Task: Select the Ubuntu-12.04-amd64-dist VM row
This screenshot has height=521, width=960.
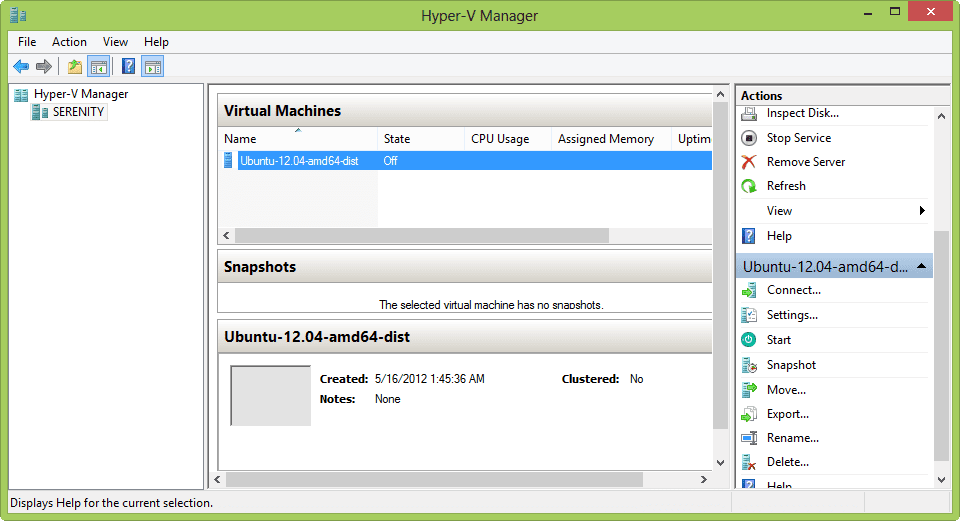Action: tap(465, 160)
